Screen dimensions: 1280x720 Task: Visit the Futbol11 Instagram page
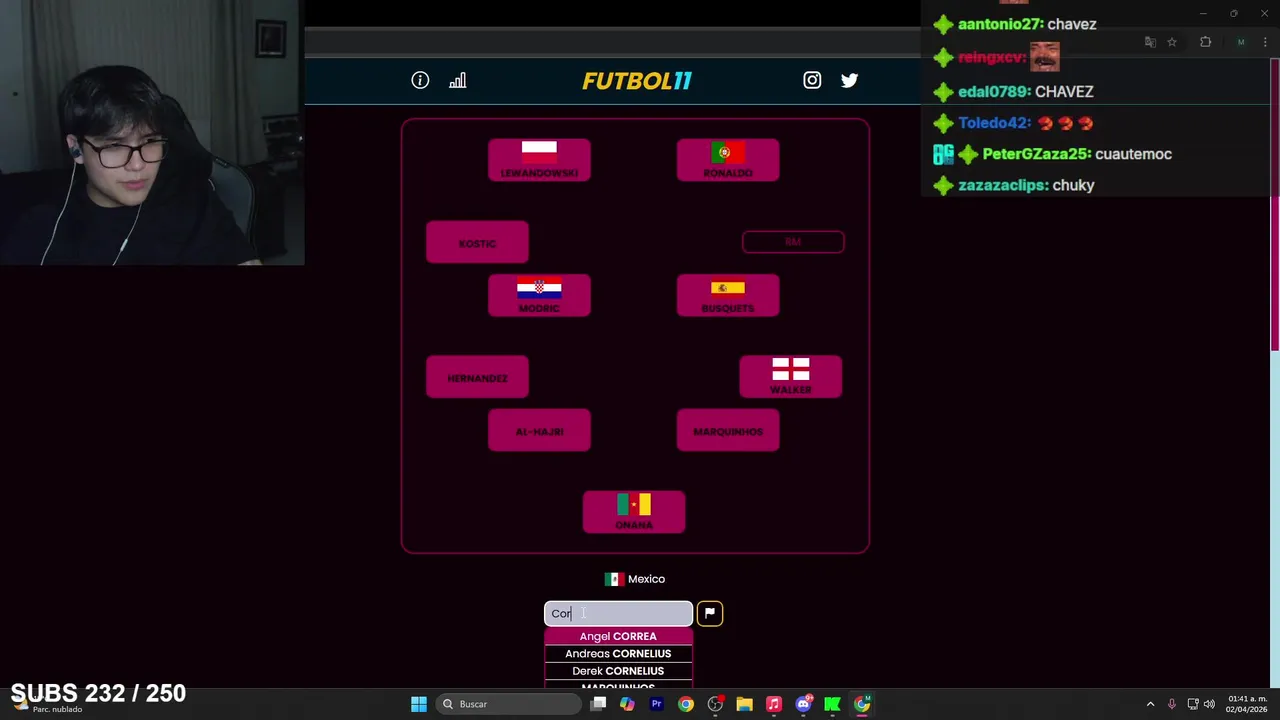click(x=812, y=81)
